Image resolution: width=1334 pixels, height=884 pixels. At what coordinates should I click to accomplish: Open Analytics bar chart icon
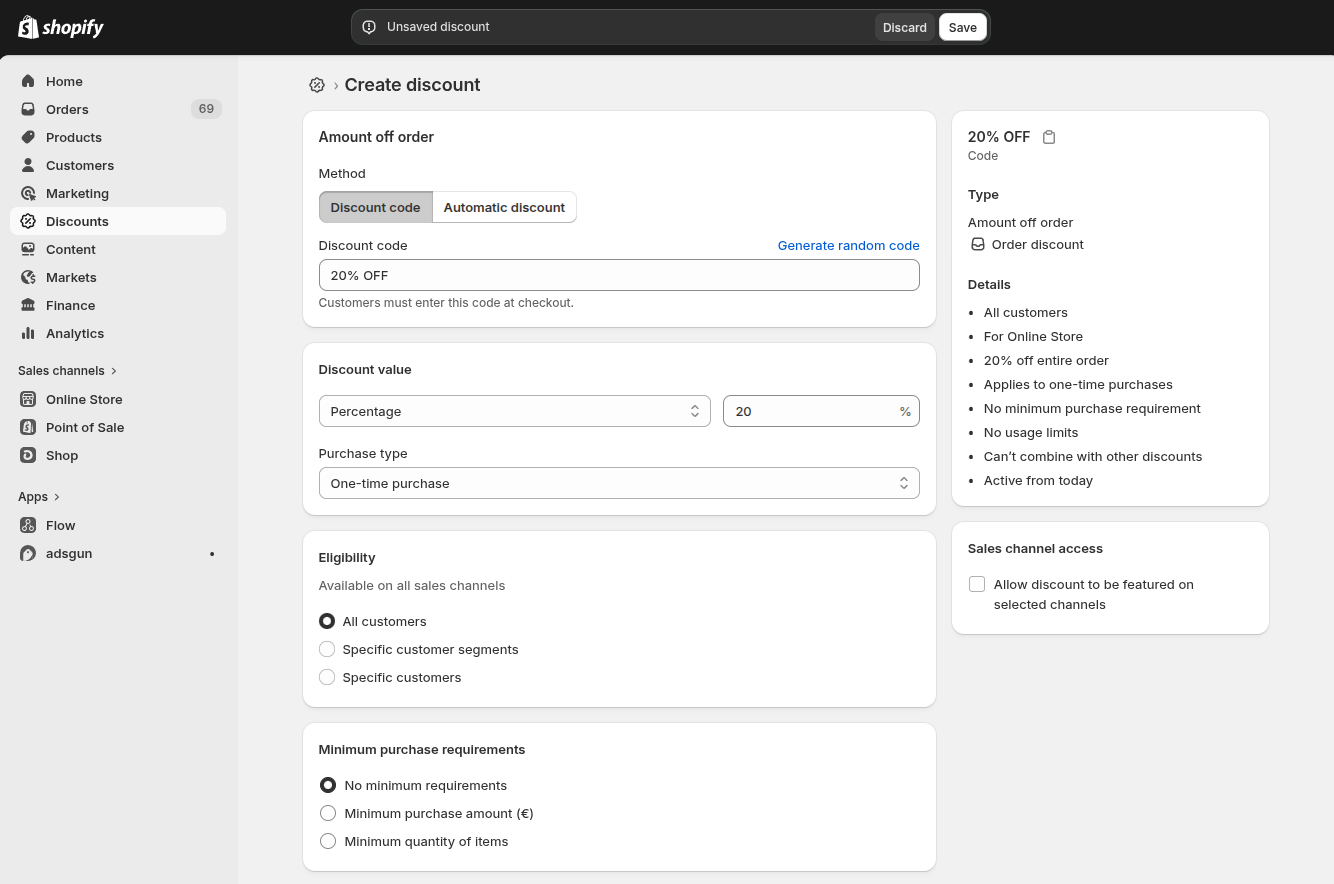click(x=28, y=333)
